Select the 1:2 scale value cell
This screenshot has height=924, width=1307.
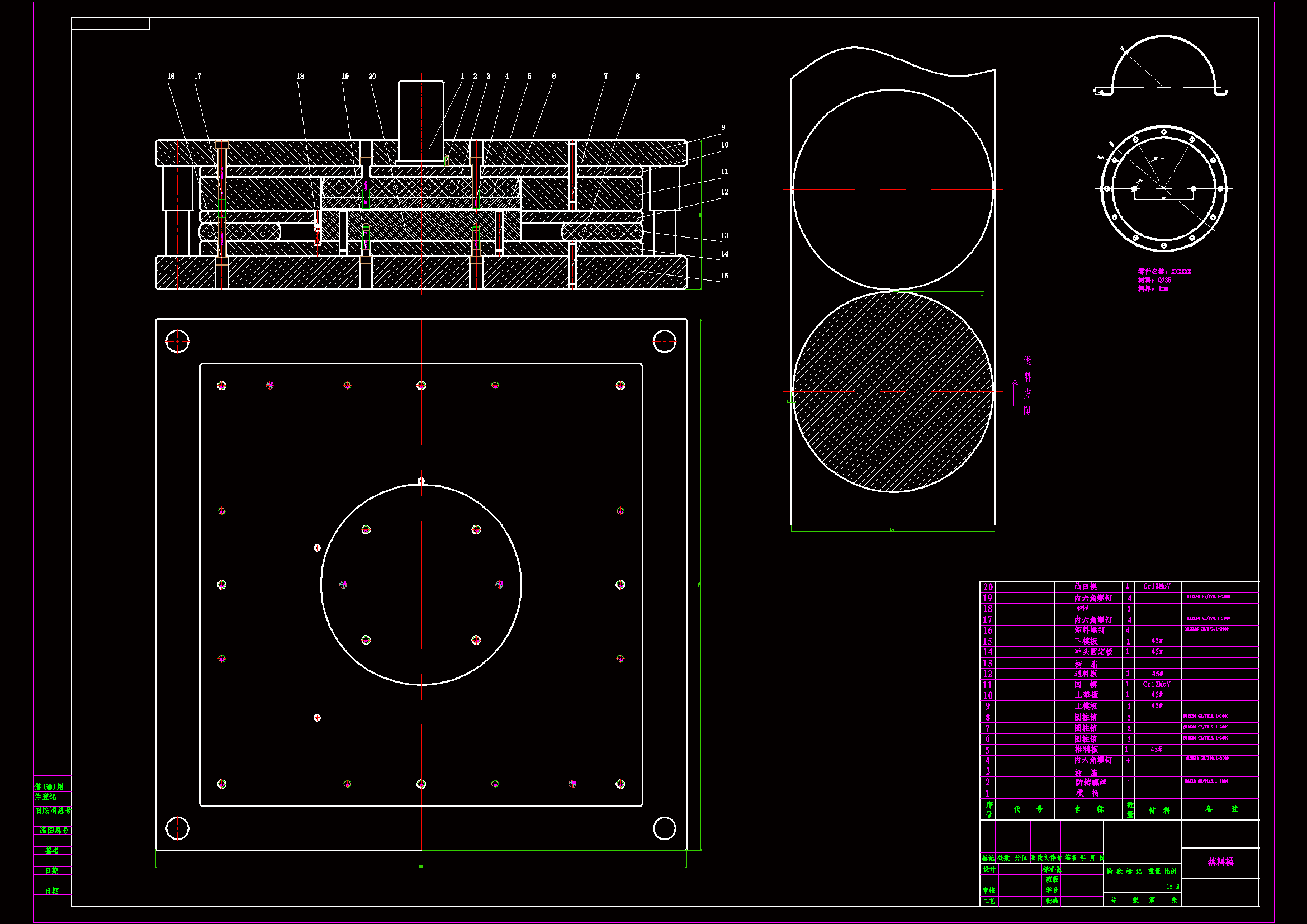point(1172,887)
